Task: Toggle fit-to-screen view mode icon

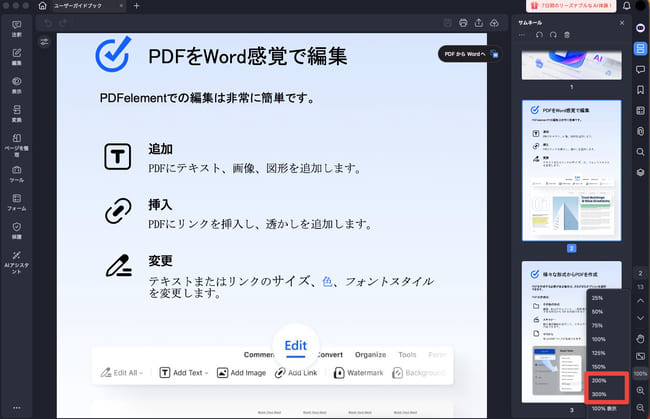Action: [x=640, y=356]
